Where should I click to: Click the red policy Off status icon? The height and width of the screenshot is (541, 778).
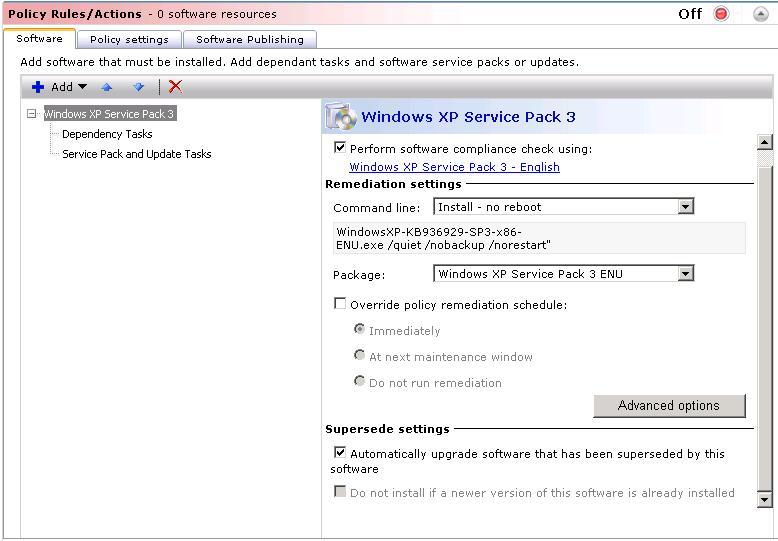point(721,14)
